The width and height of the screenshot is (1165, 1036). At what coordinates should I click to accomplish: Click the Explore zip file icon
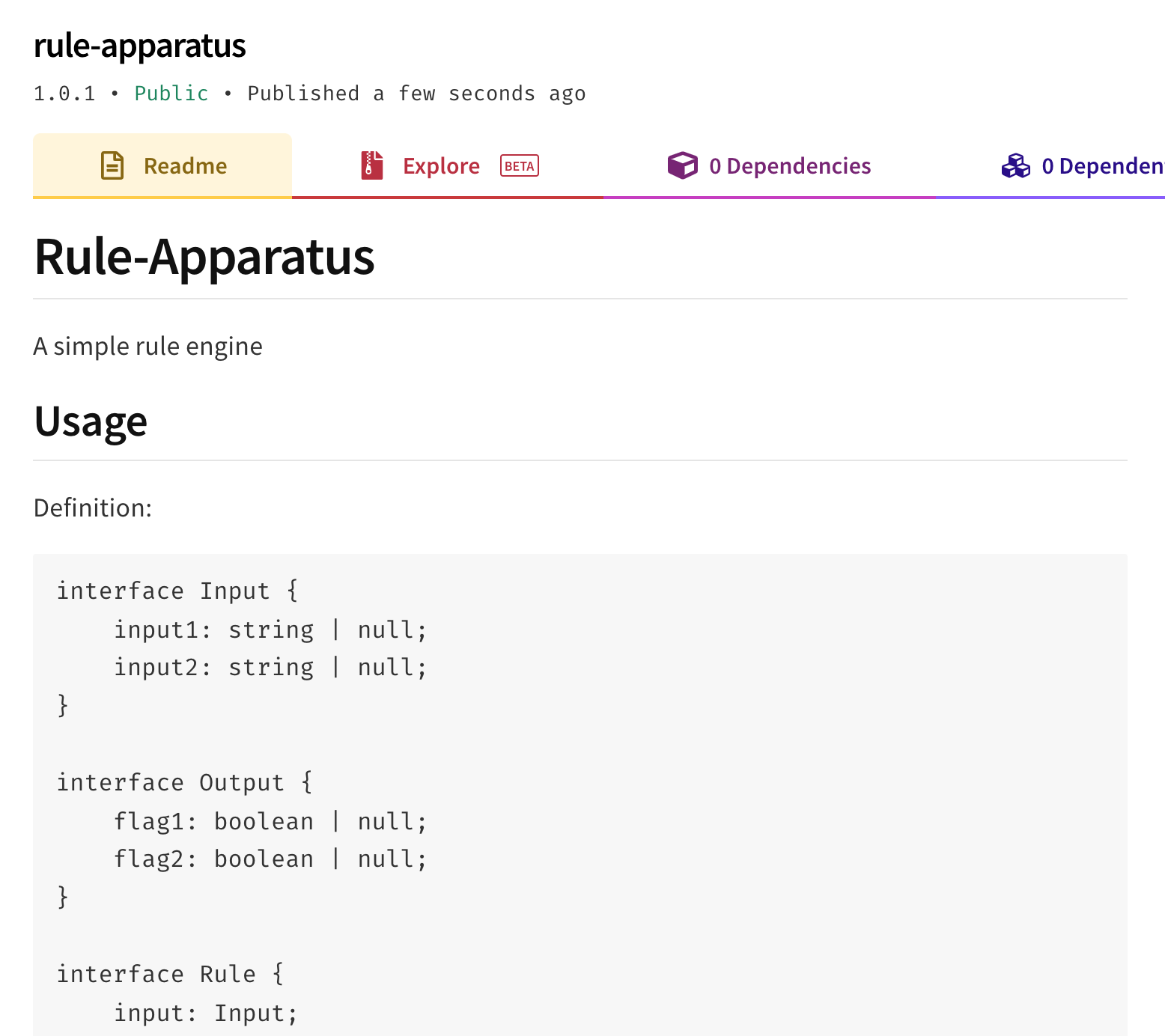pos(372,165)
